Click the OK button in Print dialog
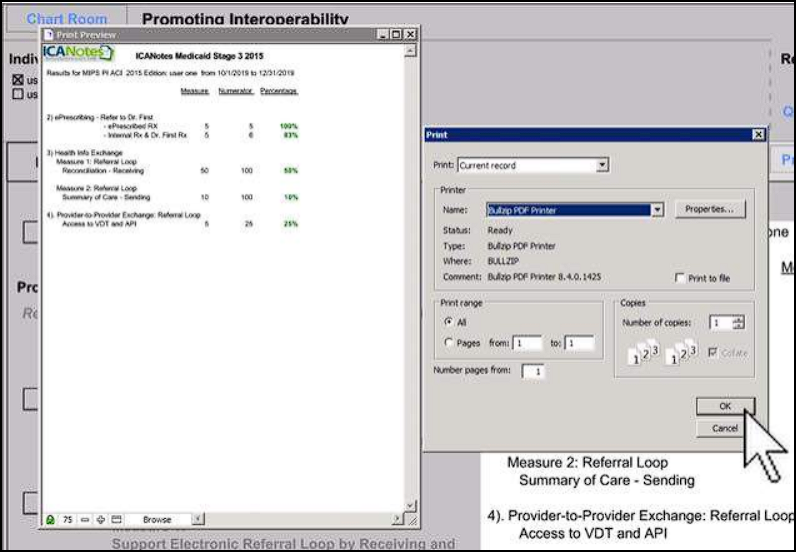 pos(725,406)
